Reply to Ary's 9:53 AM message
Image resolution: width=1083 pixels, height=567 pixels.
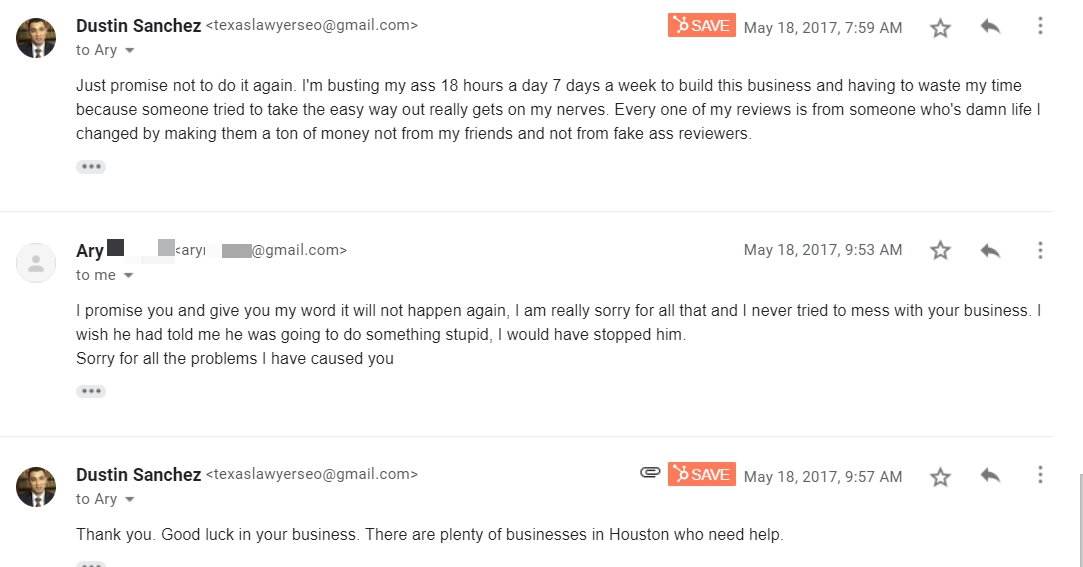coord(990,250)
